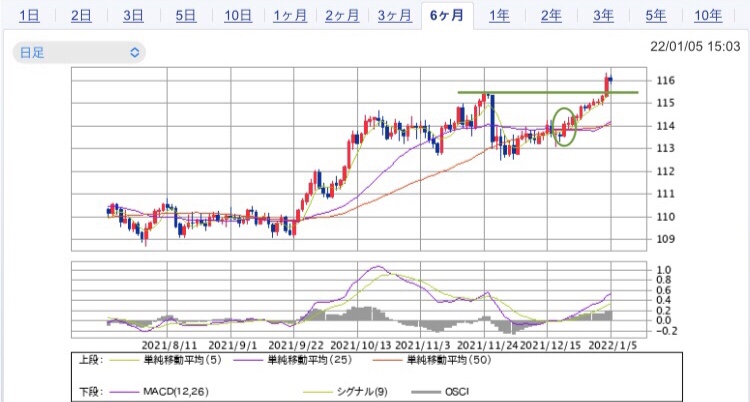Screen dimensions: 750x402
Task: Click the 2021/9/22 date axis label
Action: [x=296, y=345]
